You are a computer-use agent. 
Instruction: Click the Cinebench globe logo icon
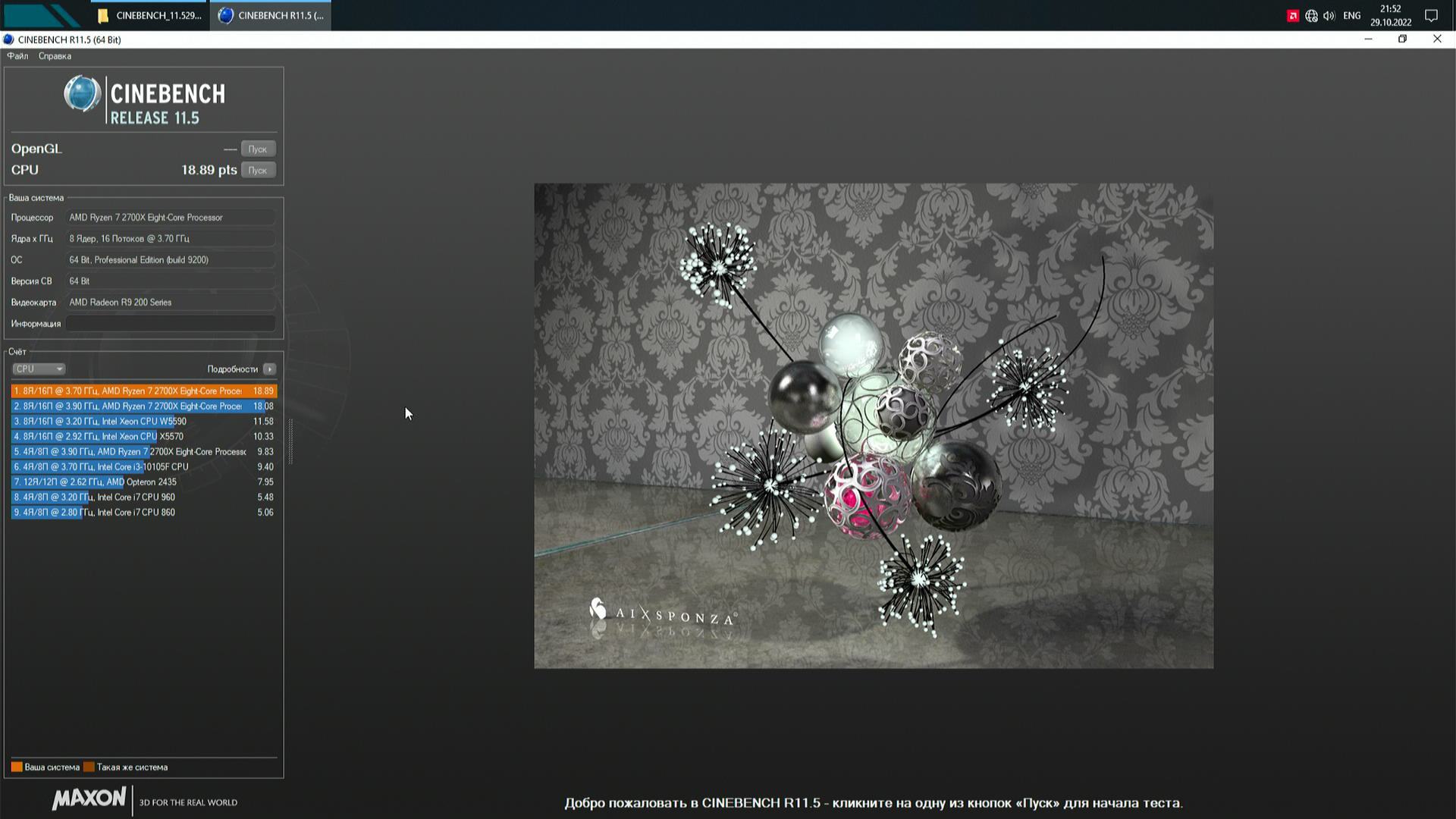[82, 94]
